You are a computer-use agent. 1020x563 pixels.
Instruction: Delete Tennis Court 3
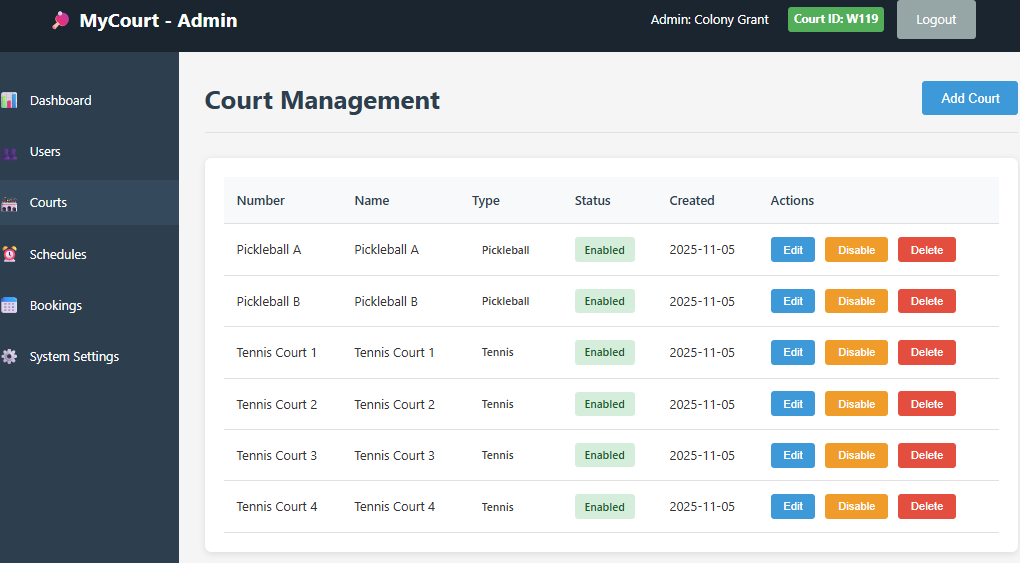[x=927, y=455]
